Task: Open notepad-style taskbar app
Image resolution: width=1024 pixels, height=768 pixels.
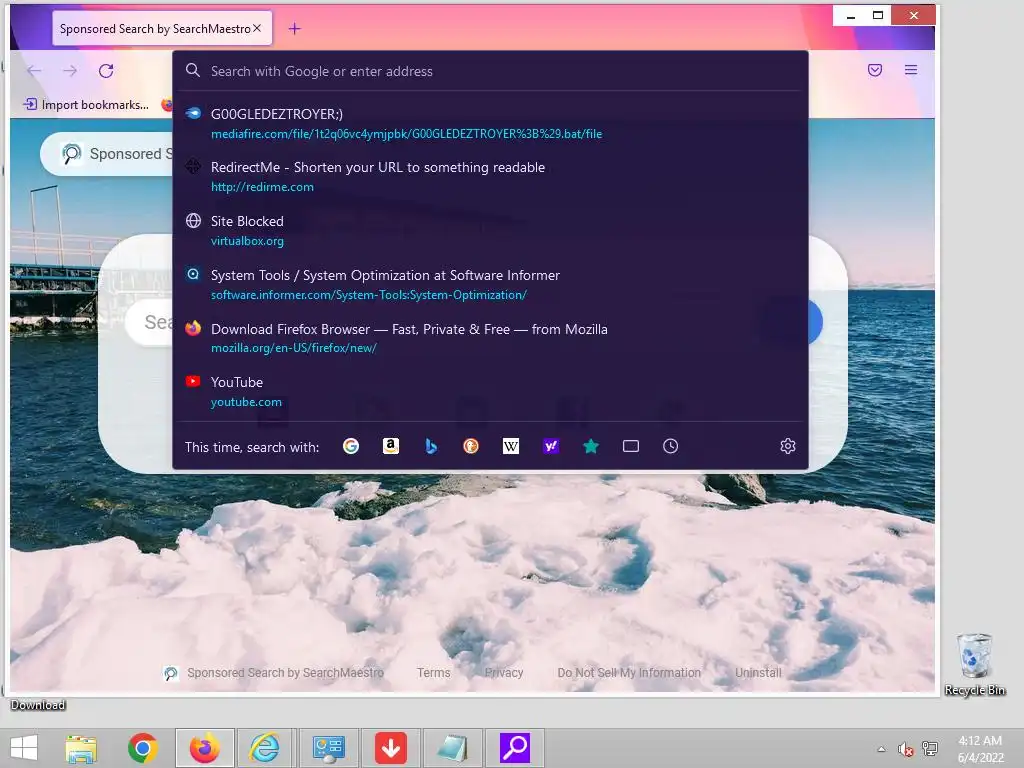Action: tap(453, 748)
